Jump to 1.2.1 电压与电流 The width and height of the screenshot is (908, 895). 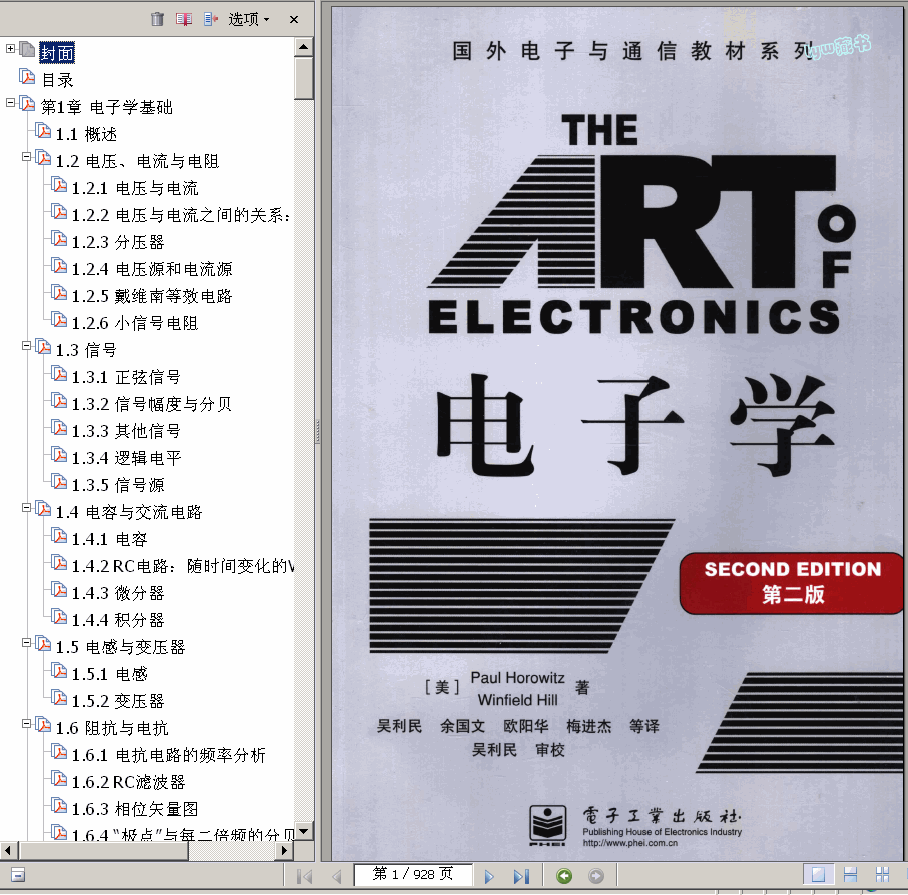[135, 188]
